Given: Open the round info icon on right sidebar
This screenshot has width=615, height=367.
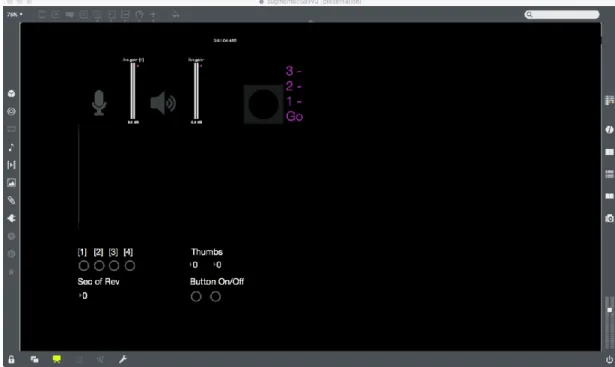Looking at the screenshot, I should pos(609,130).
